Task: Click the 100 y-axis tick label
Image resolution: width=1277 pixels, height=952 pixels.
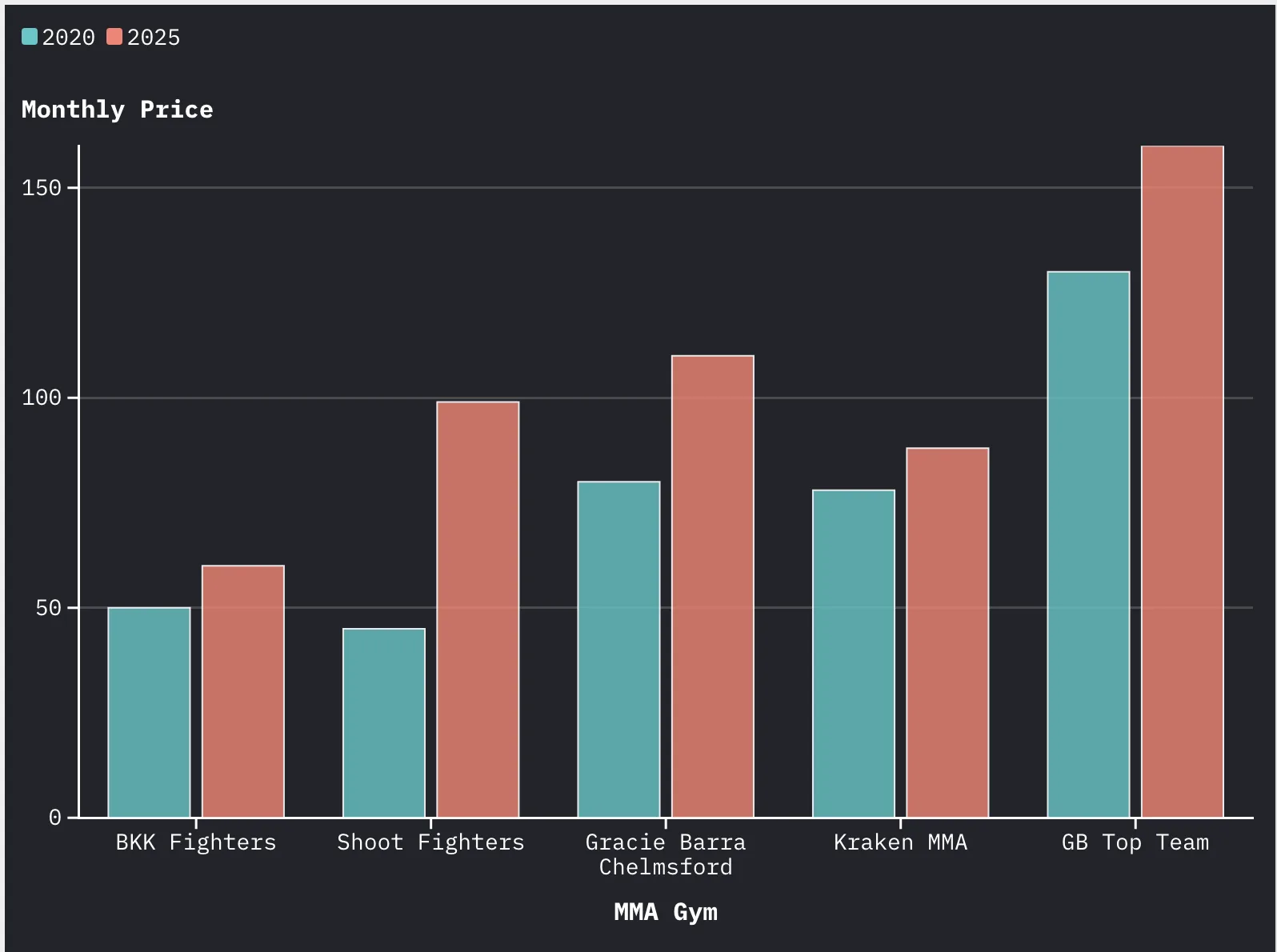Action: [x=42, y=398]
